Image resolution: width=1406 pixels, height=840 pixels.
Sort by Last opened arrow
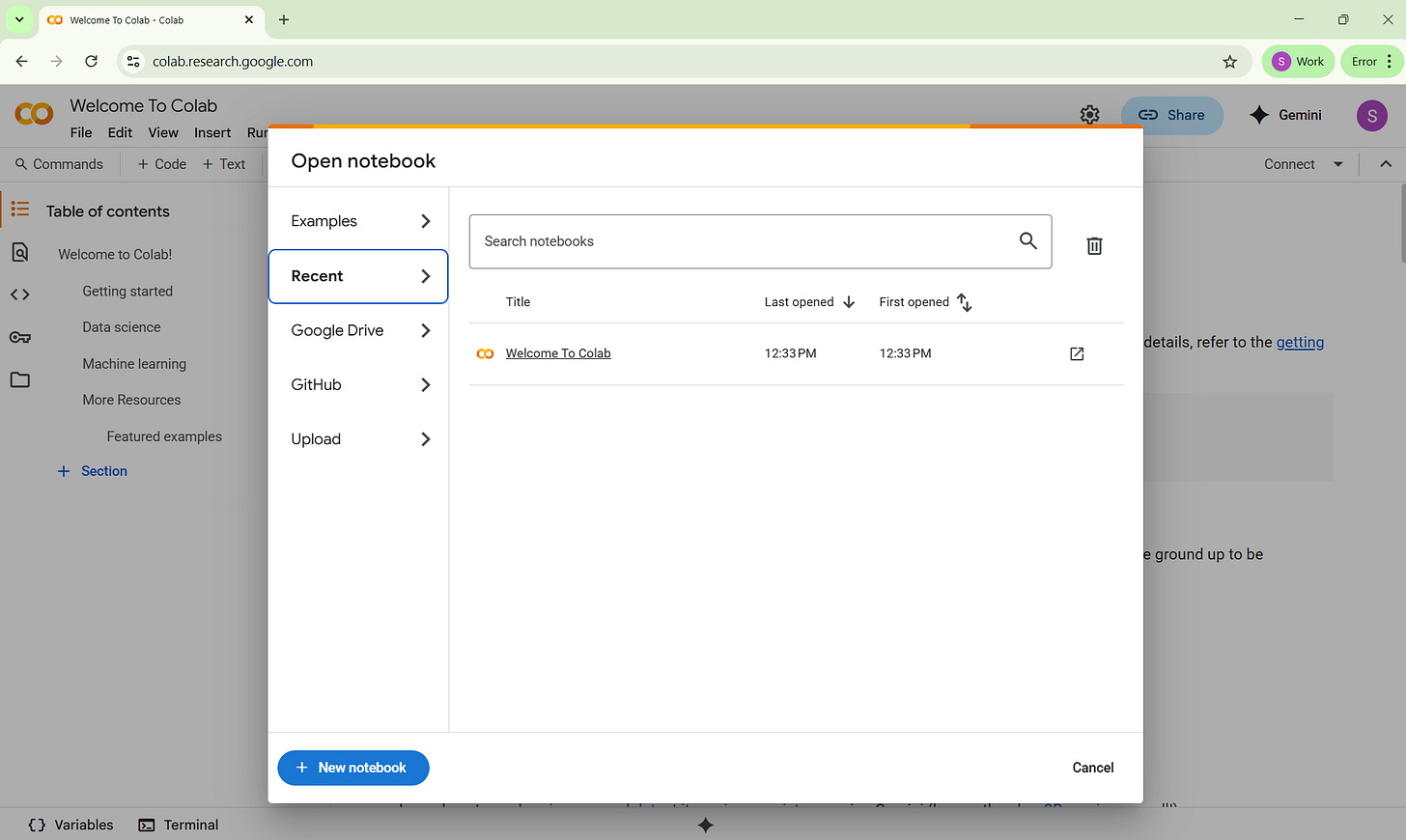tap(849, 302)
